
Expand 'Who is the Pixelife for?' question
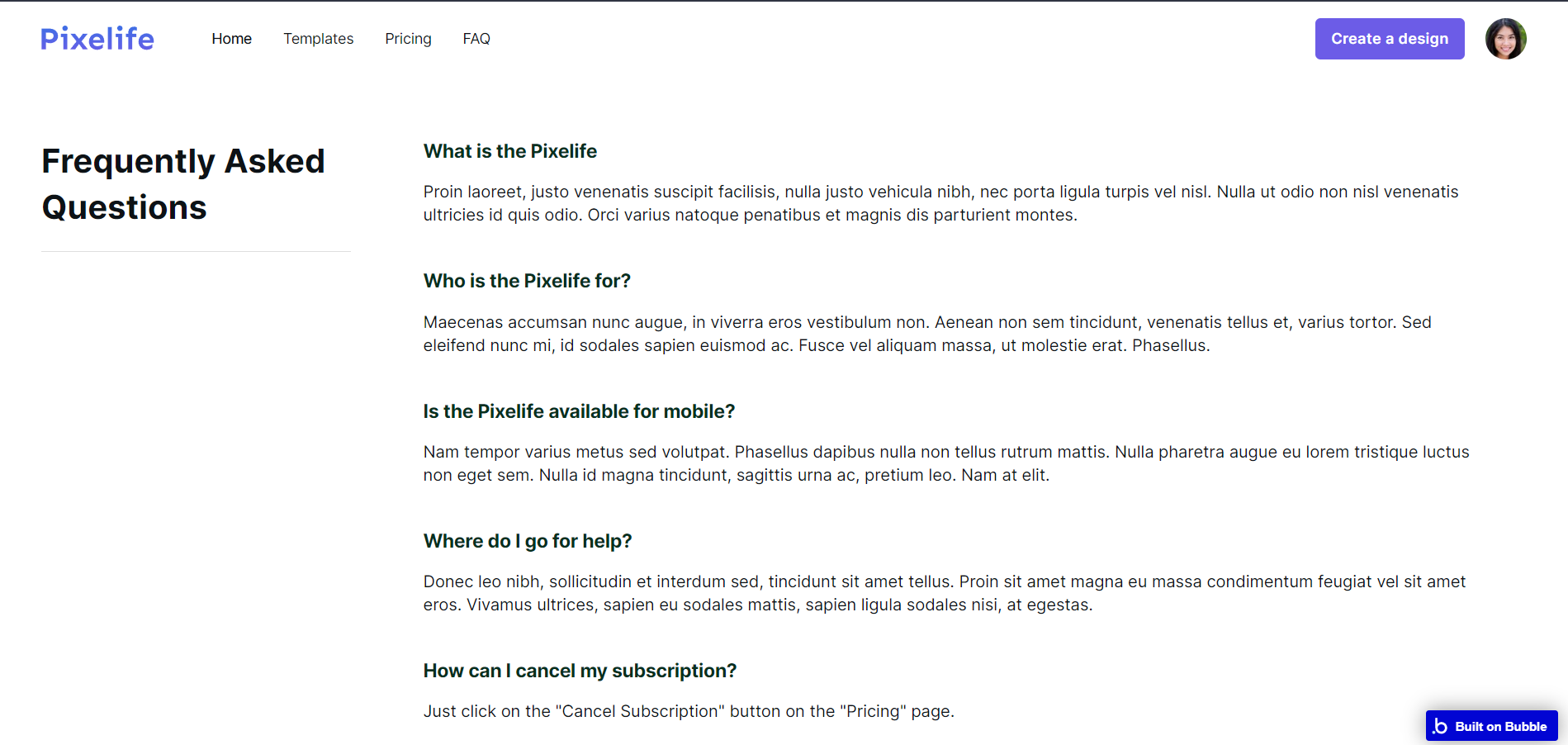[527, 281]
